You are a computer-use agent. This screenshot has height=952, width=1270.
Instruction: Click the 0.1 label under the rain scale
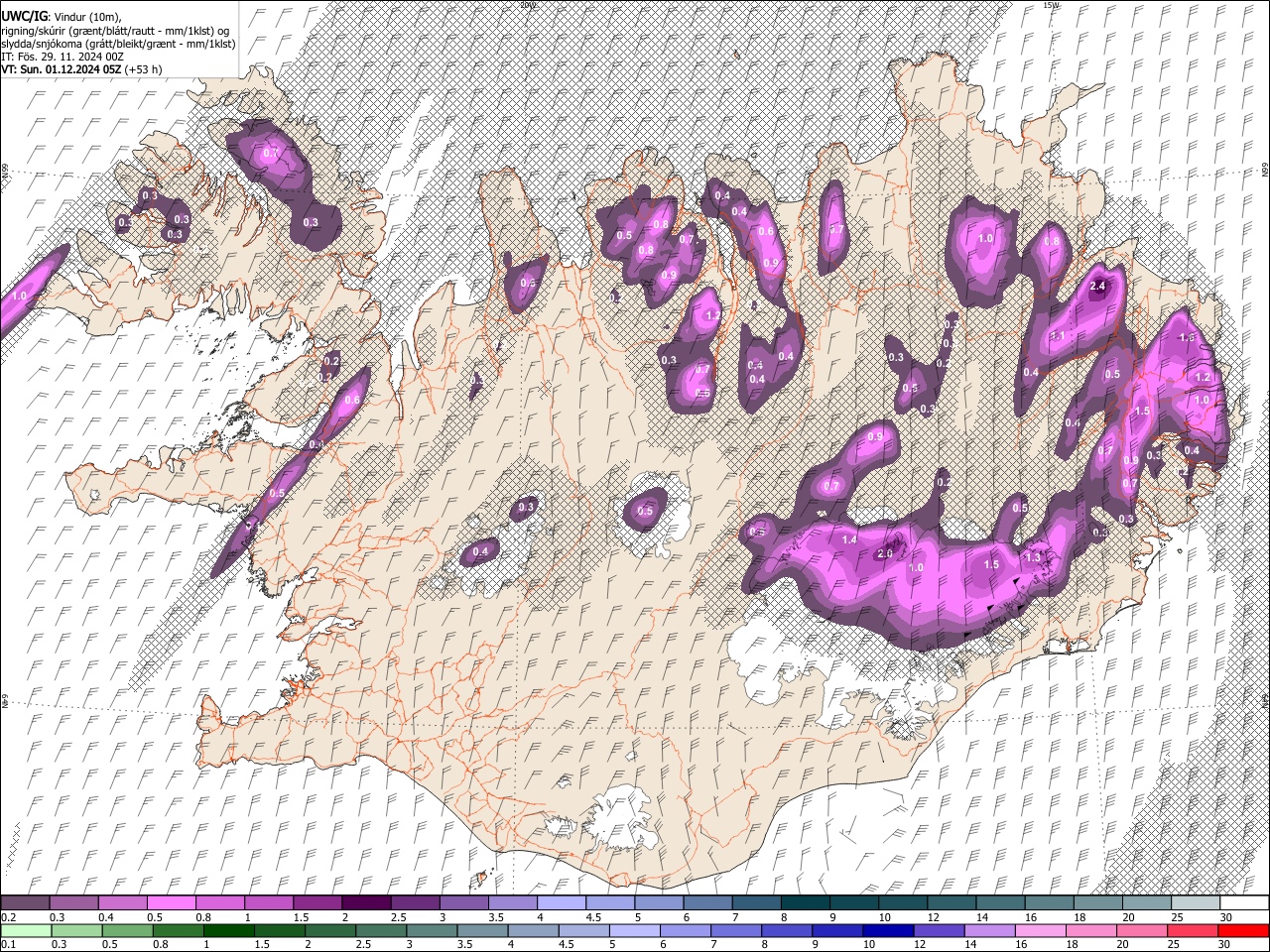click(7, 945)
